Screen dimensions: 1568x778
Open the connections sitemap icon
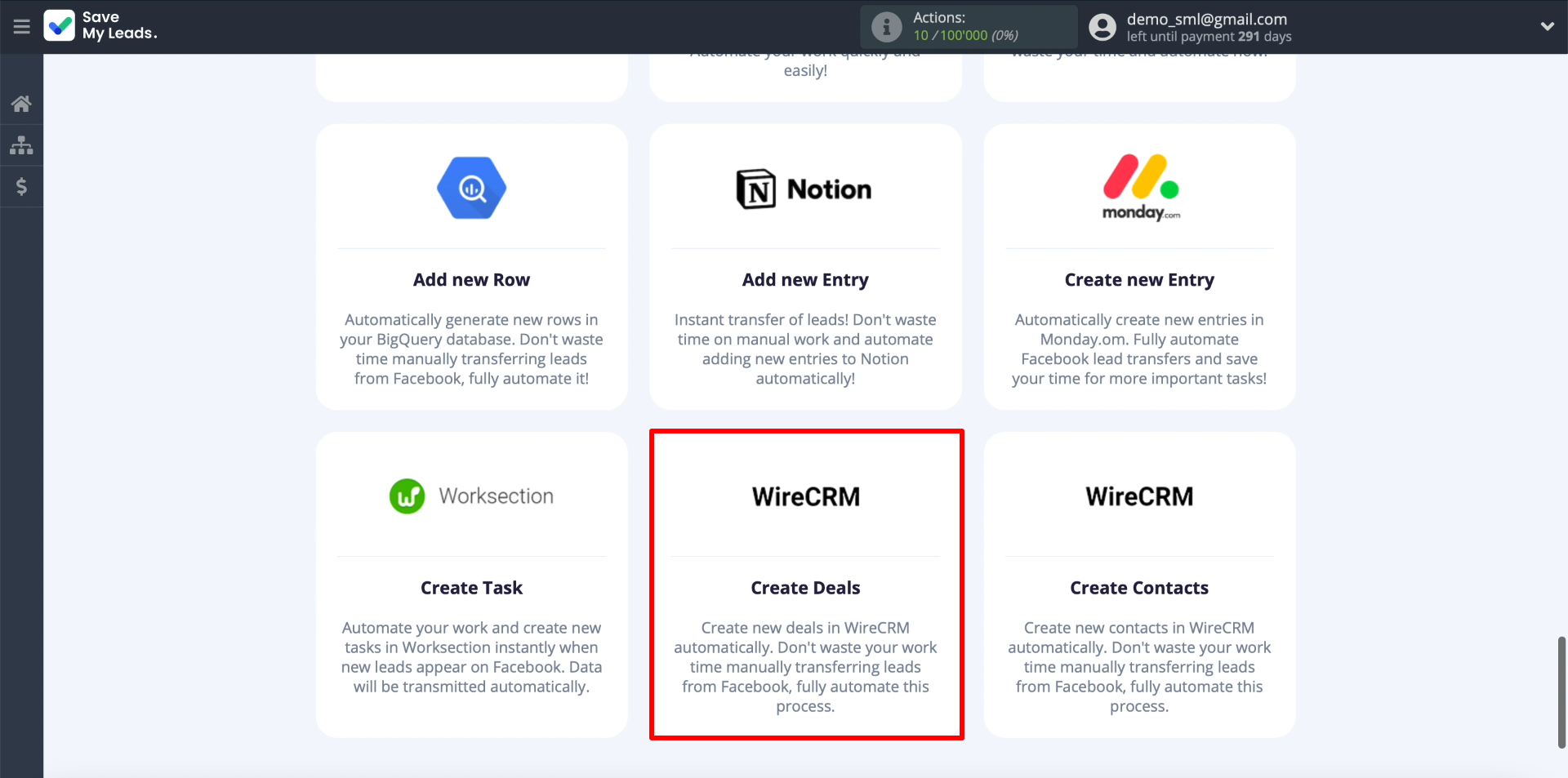pos(21,145)
